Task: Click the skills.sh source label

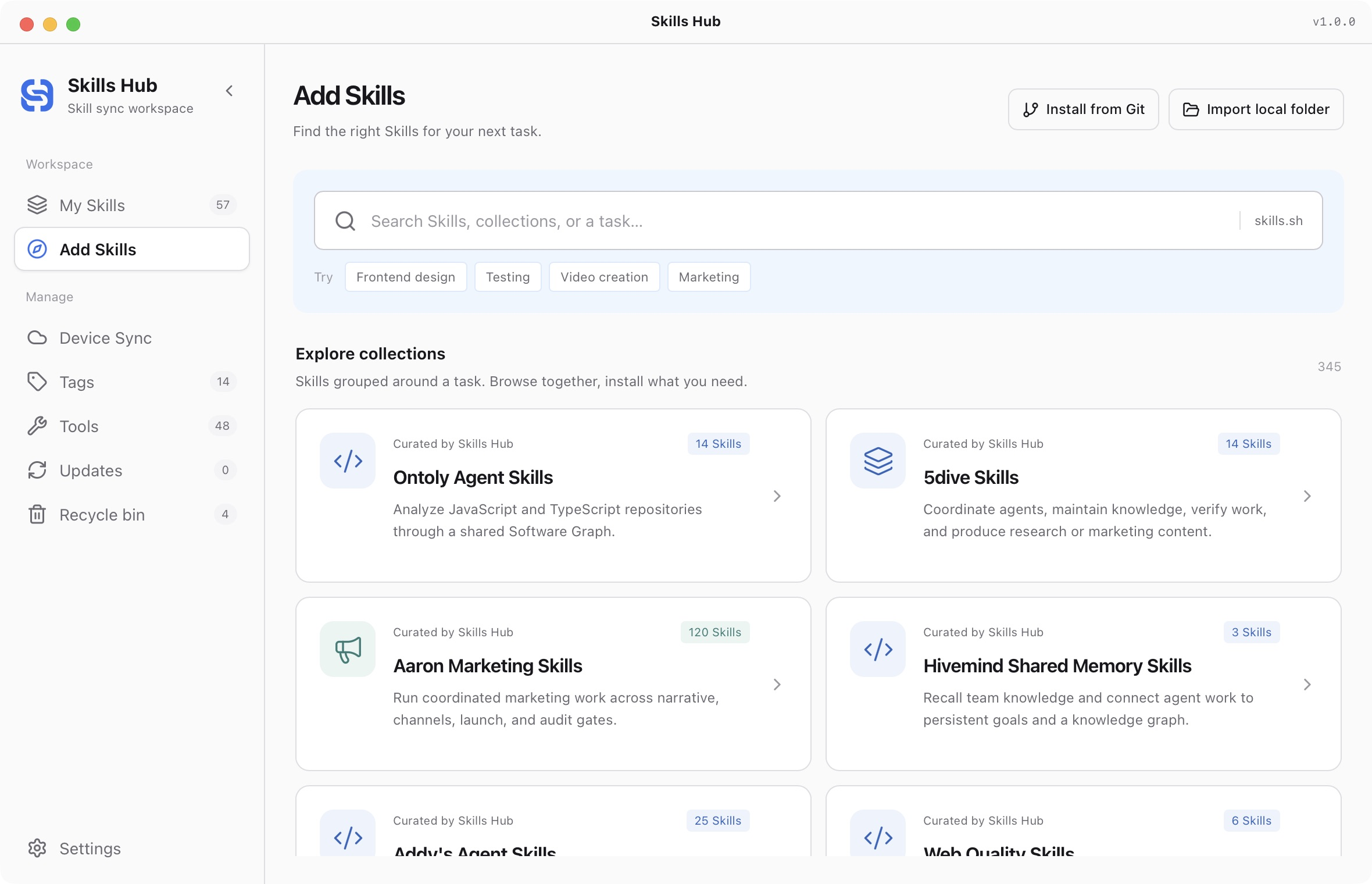Action: (1278, 221)
